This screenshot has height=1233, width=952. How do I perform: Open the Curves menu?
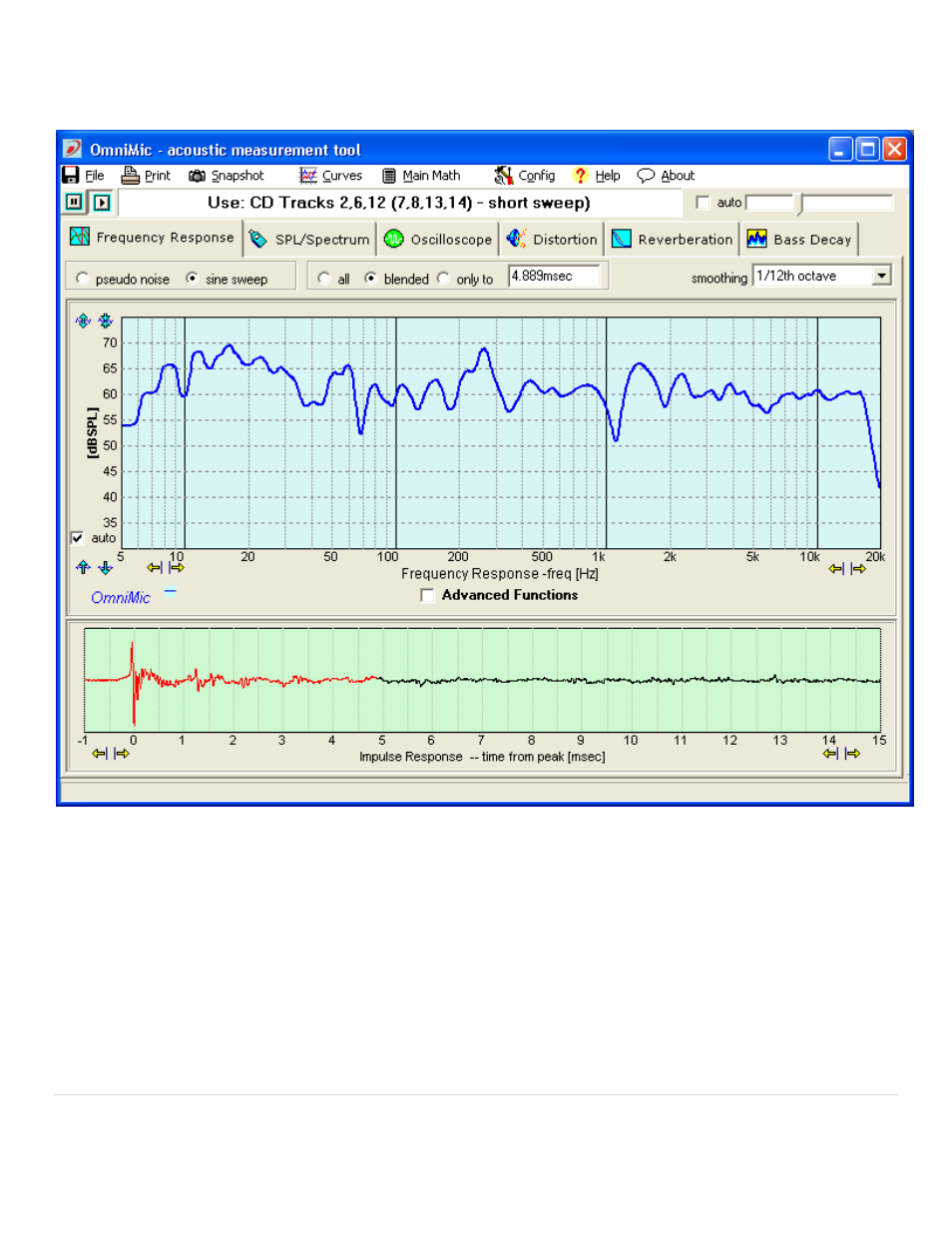pyautogui.click(x=342, y=176)
